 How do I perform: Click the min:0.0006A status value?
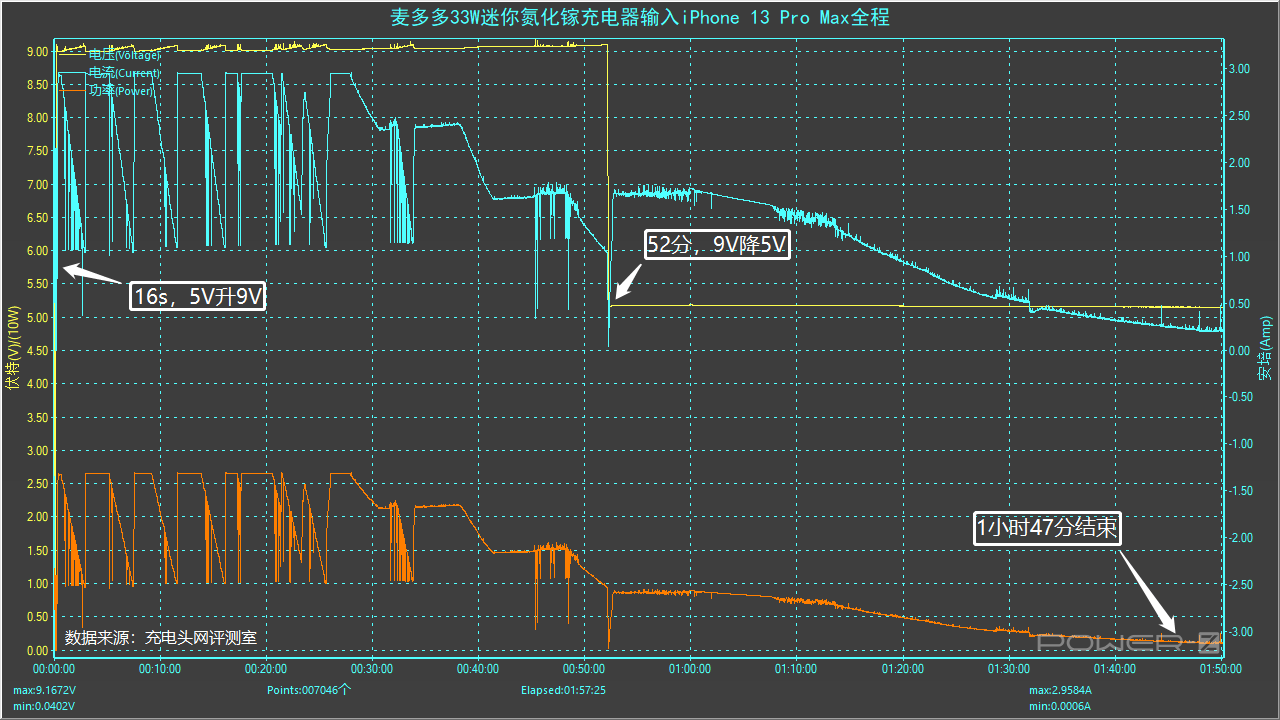pos(1060,706)
